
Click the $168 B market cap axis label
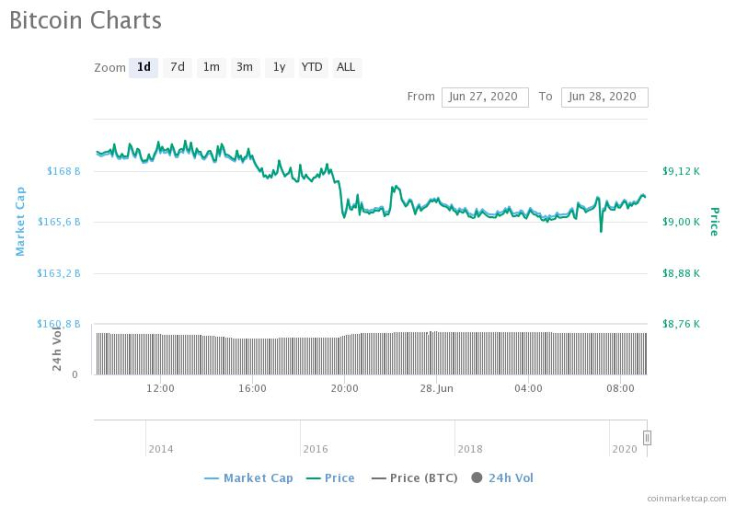coord(63,171)
